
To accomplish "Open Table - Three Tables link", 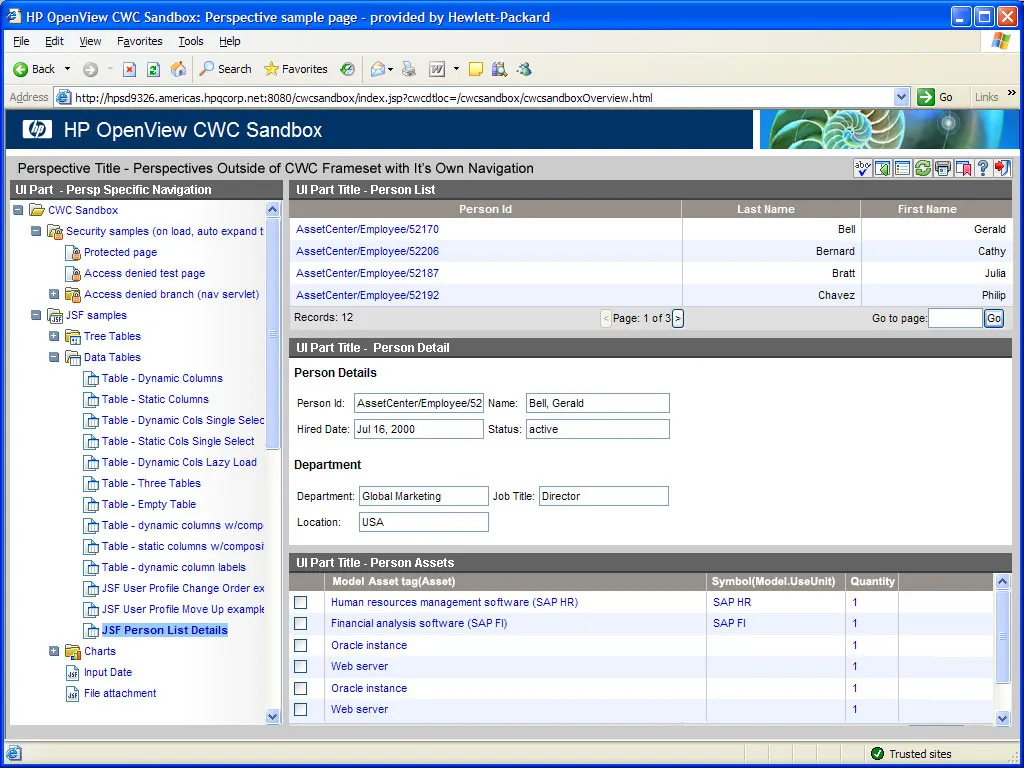I will point(151,483).
